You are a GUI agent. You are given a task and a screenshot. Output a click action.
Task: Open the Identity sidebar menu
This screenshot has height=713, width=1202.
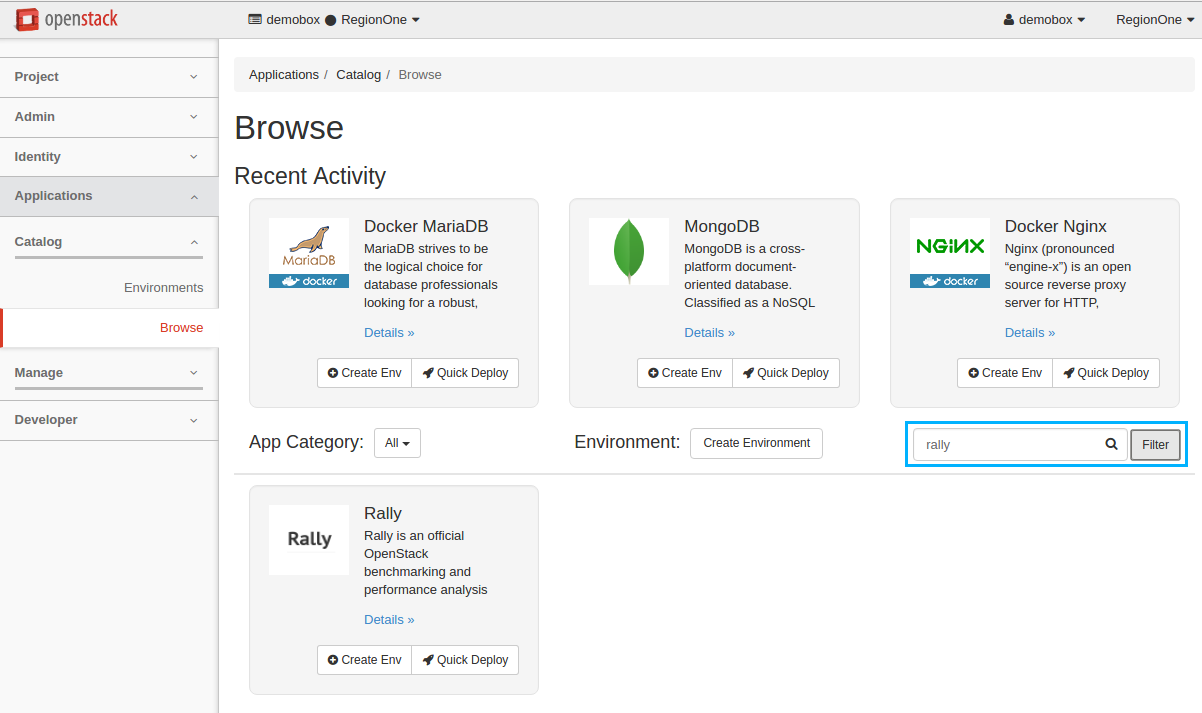coord(108,156)
